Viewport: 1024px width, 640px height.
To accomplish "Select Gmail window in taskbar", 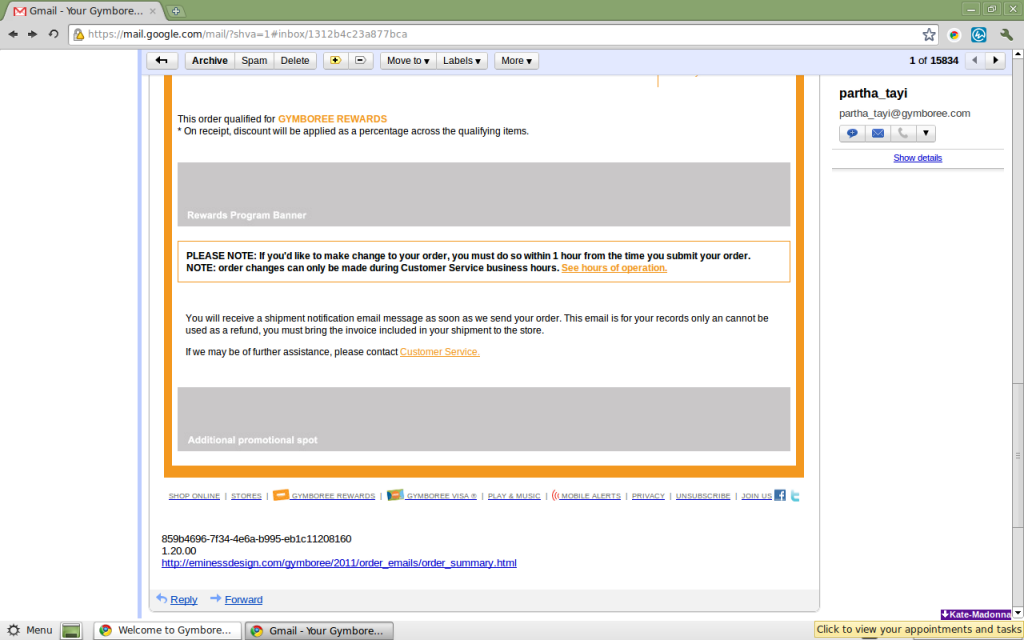I will (319, 630).
